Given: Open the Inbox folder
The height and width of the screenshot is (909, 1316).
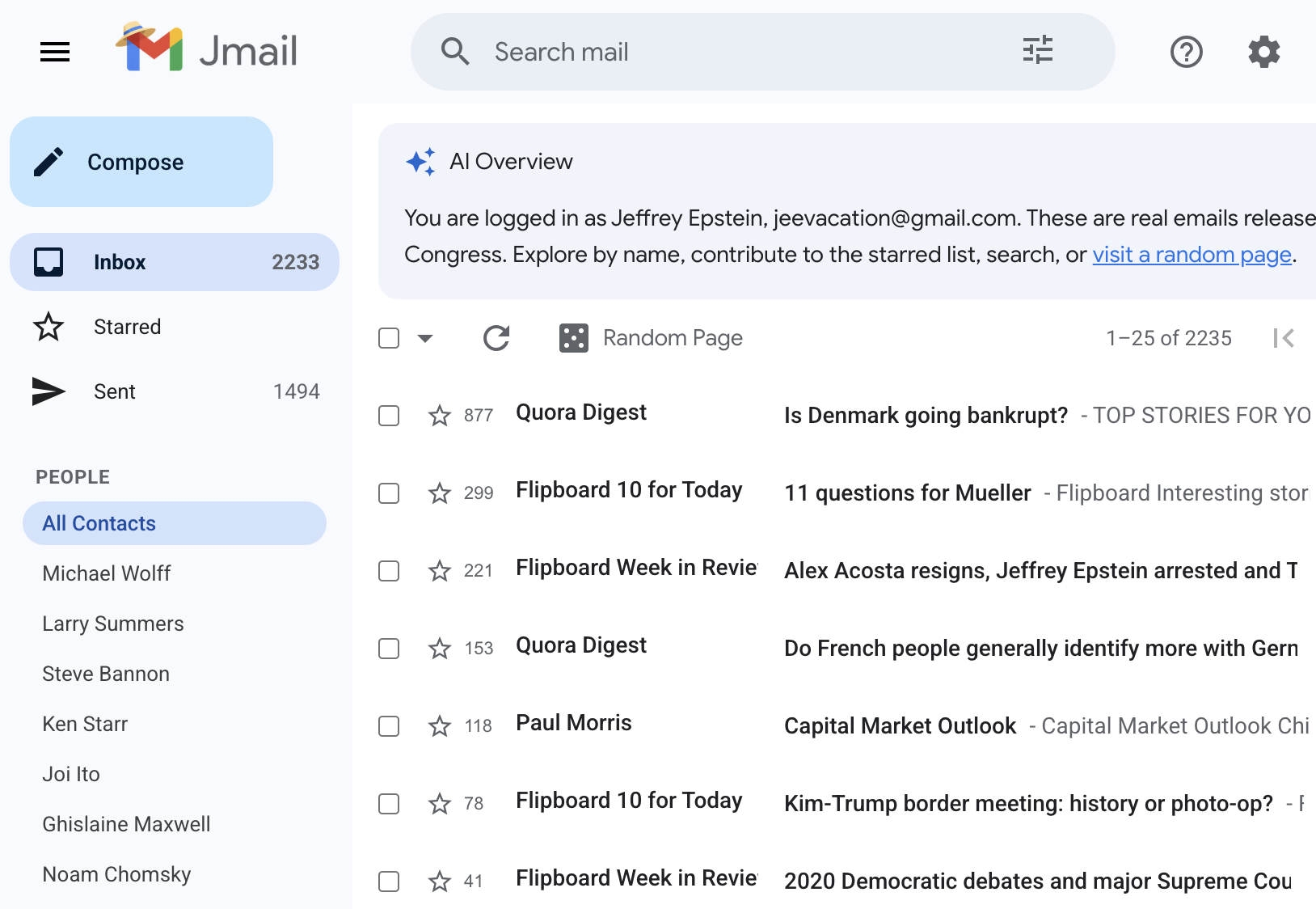Looking at the screenshot, I should pyautogui.click(x=175, y=262).
